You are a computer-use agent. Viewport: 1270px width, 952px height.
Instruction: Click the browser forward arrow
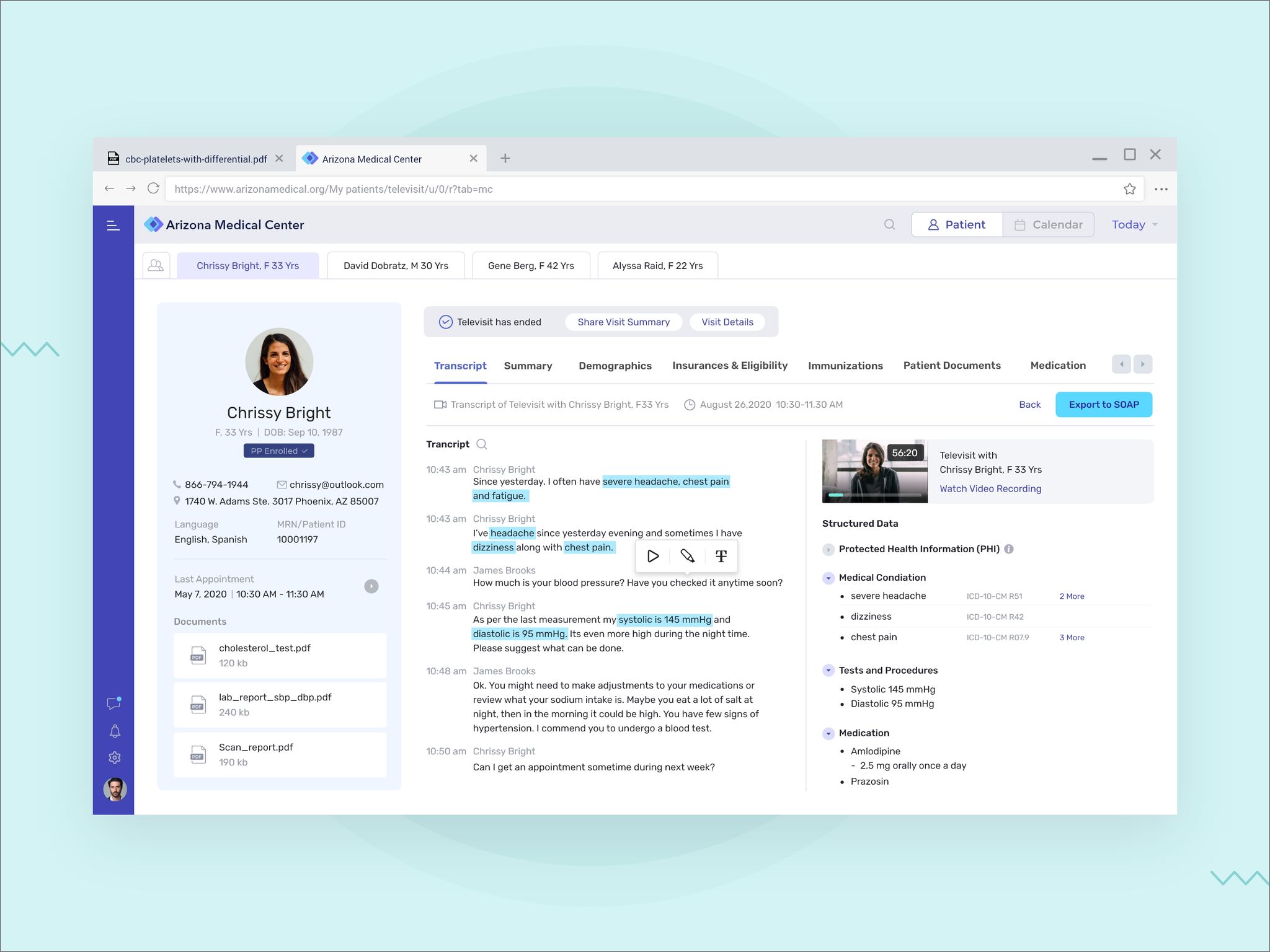[x=131, y=188]
